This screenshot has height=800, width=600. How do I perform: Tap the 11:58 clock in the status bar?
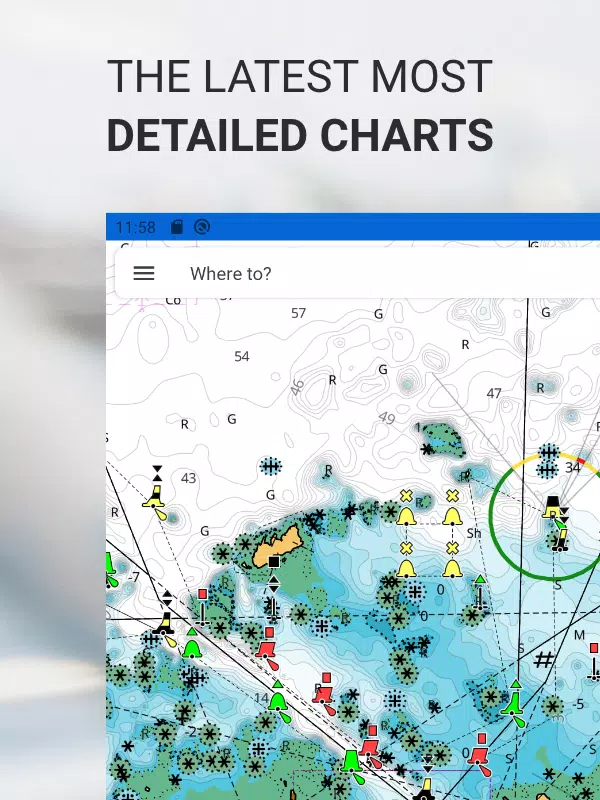[136, 227]
